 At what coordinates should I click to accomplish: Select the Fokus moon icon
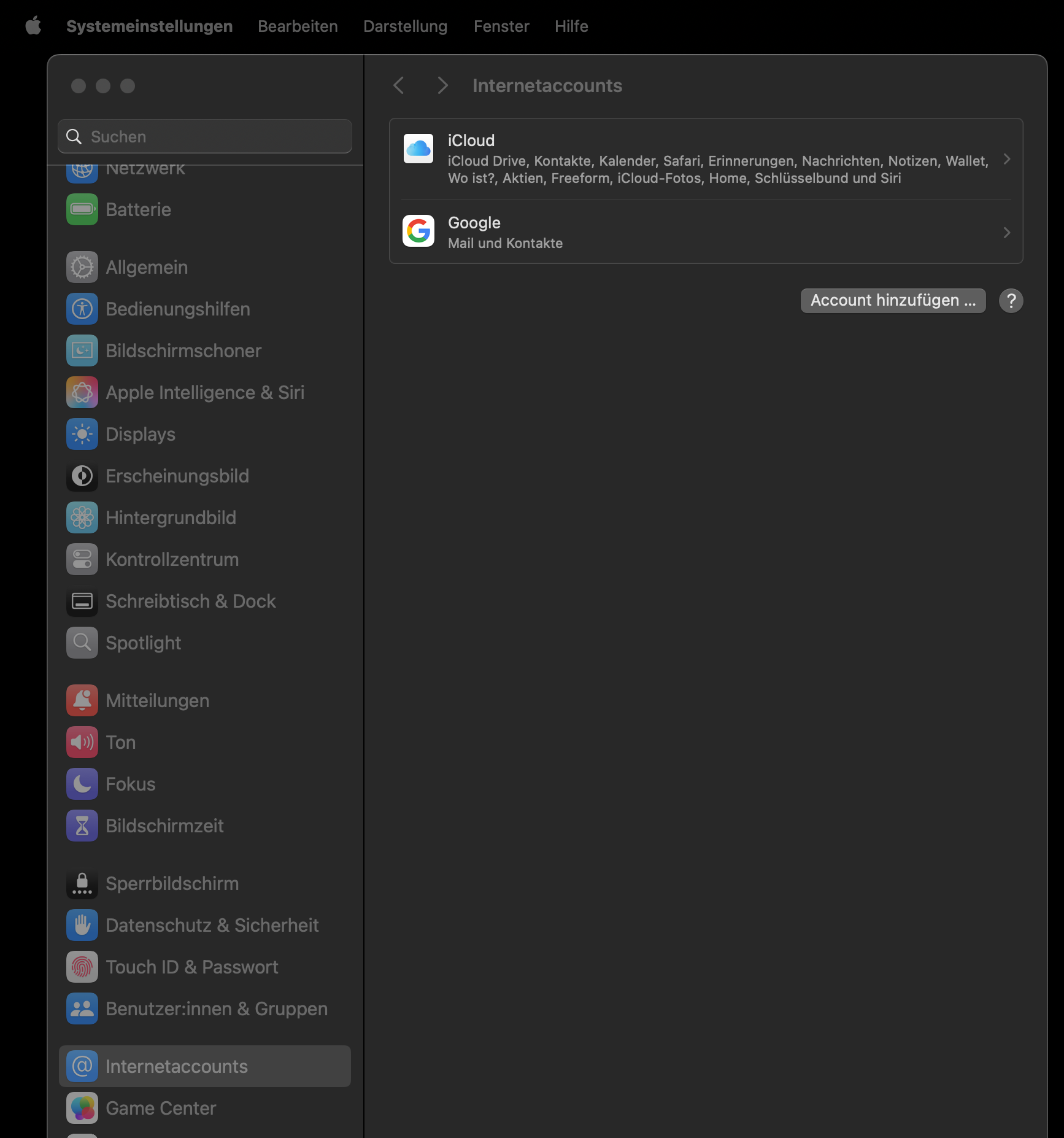point(82,784)
